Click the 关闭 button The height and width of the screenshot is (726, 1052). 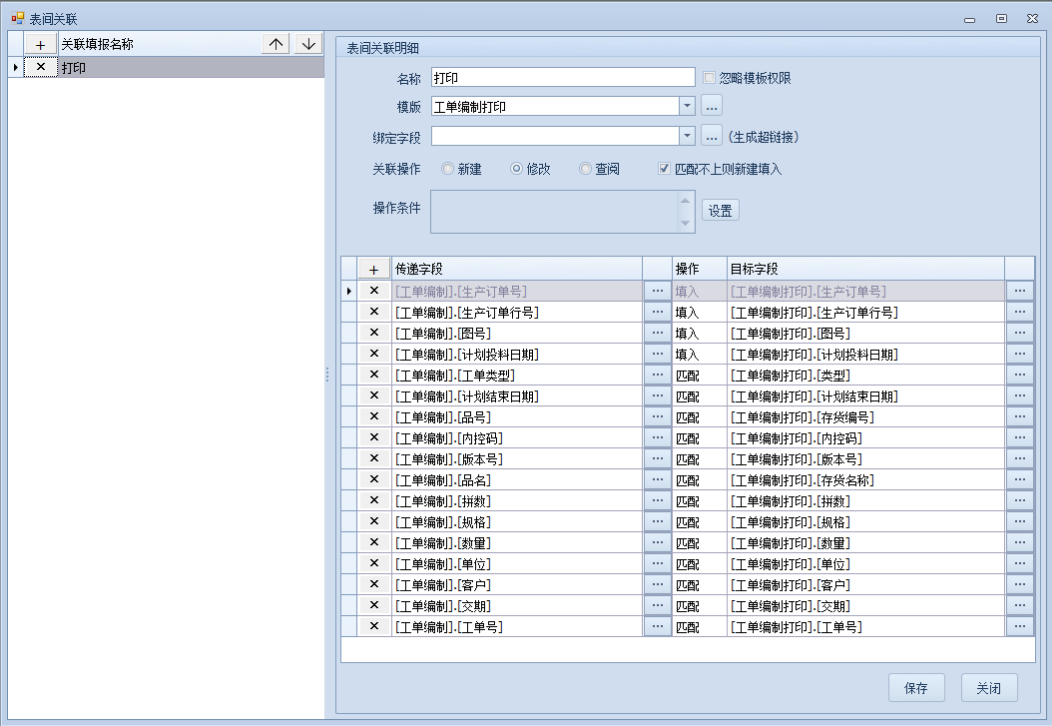point(989,688)
